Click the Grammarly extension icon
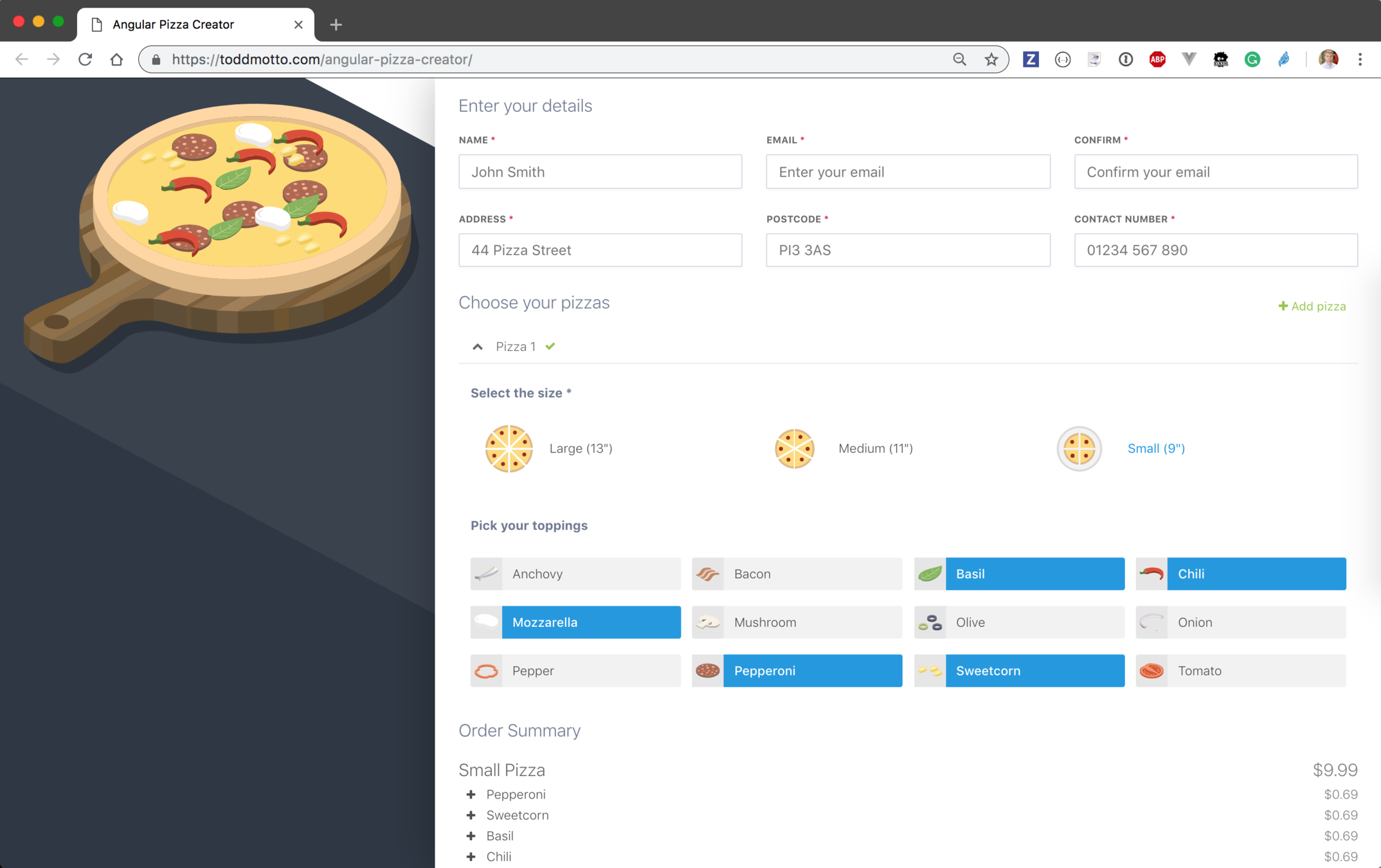This screenshot has width=1381, height=868. click(x=1252, y=59)
